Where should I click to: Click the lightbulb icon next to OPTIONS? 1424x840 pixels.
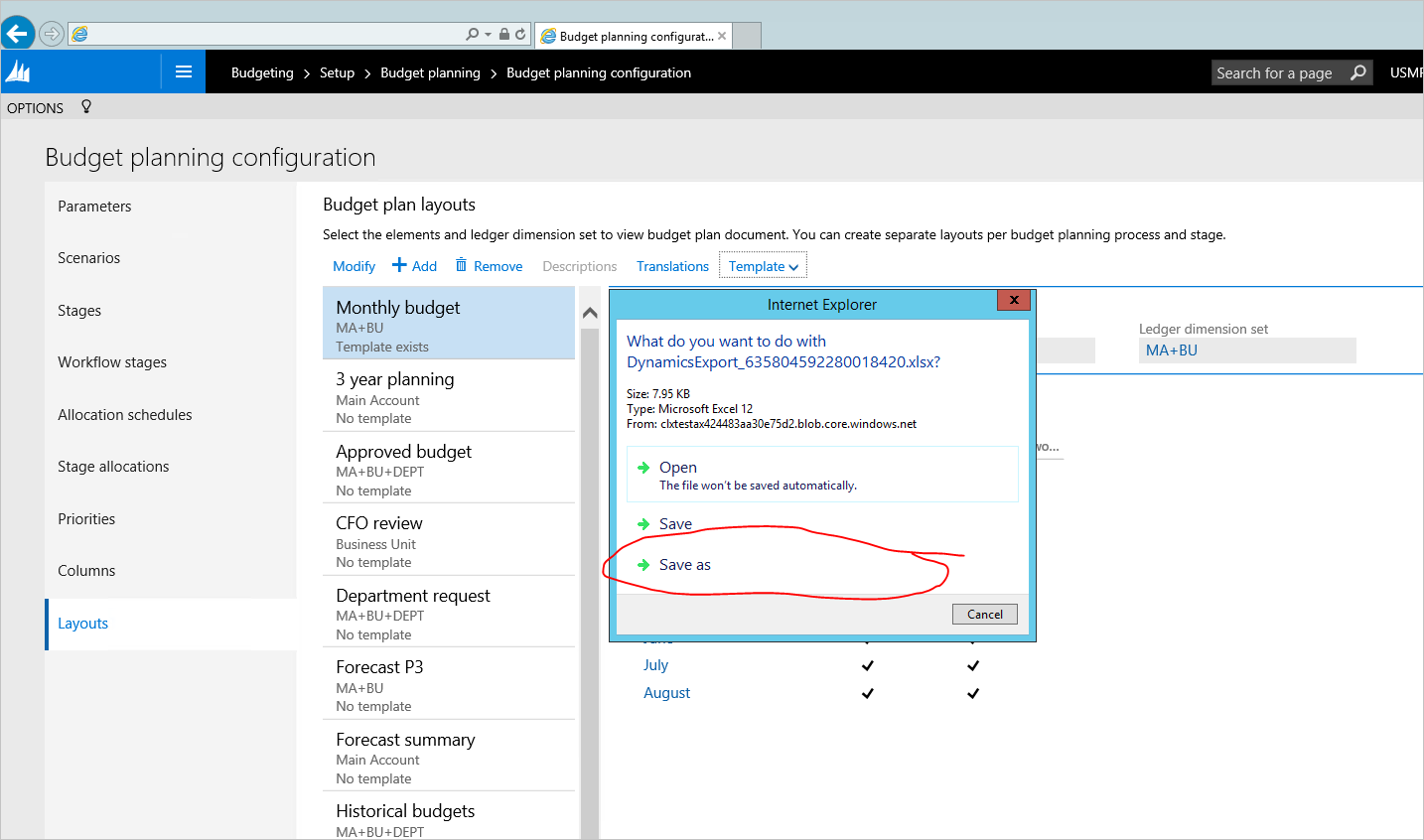click(86, 107)
